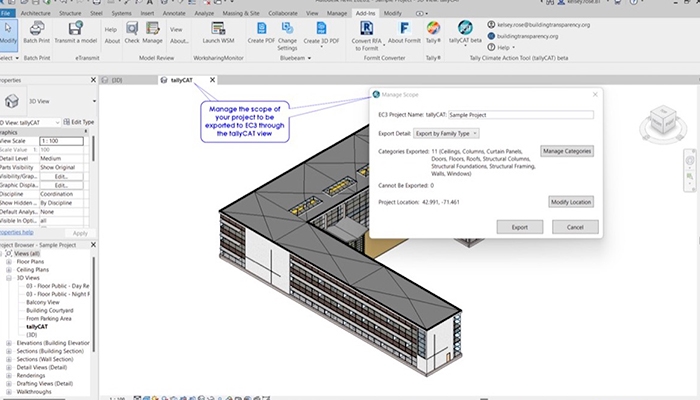The width and height of the screenshot is (700, 400).
Task: Click the Export button
Action: pos(519,227)
